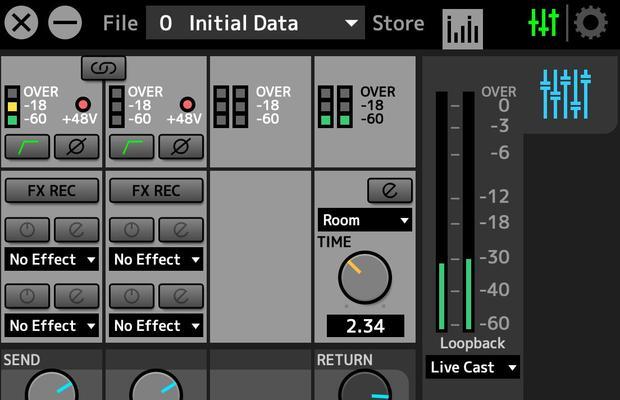The width and height of the screenshot is (620, 400).
Task: Turn on channel 1 second effect power
Action: [x=27, y=296]
